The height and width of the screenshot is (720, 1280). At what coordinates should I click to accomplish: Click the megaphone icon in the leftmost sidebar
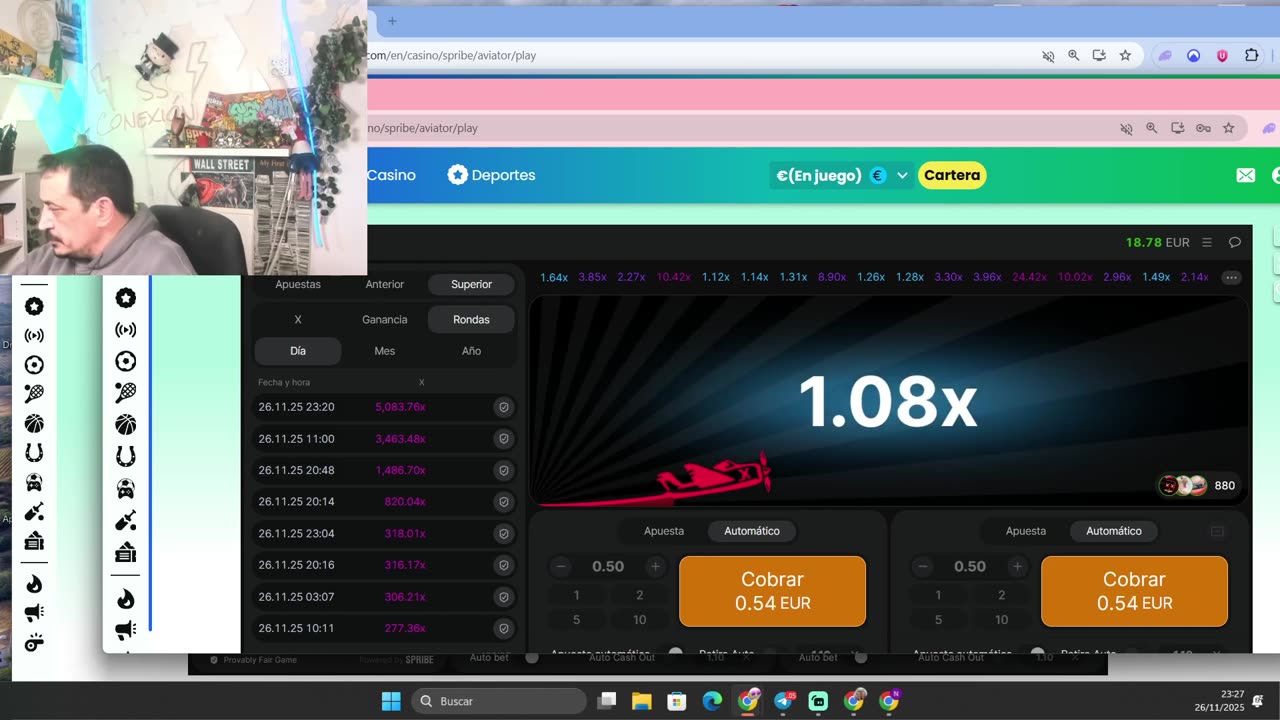[34, 613]
